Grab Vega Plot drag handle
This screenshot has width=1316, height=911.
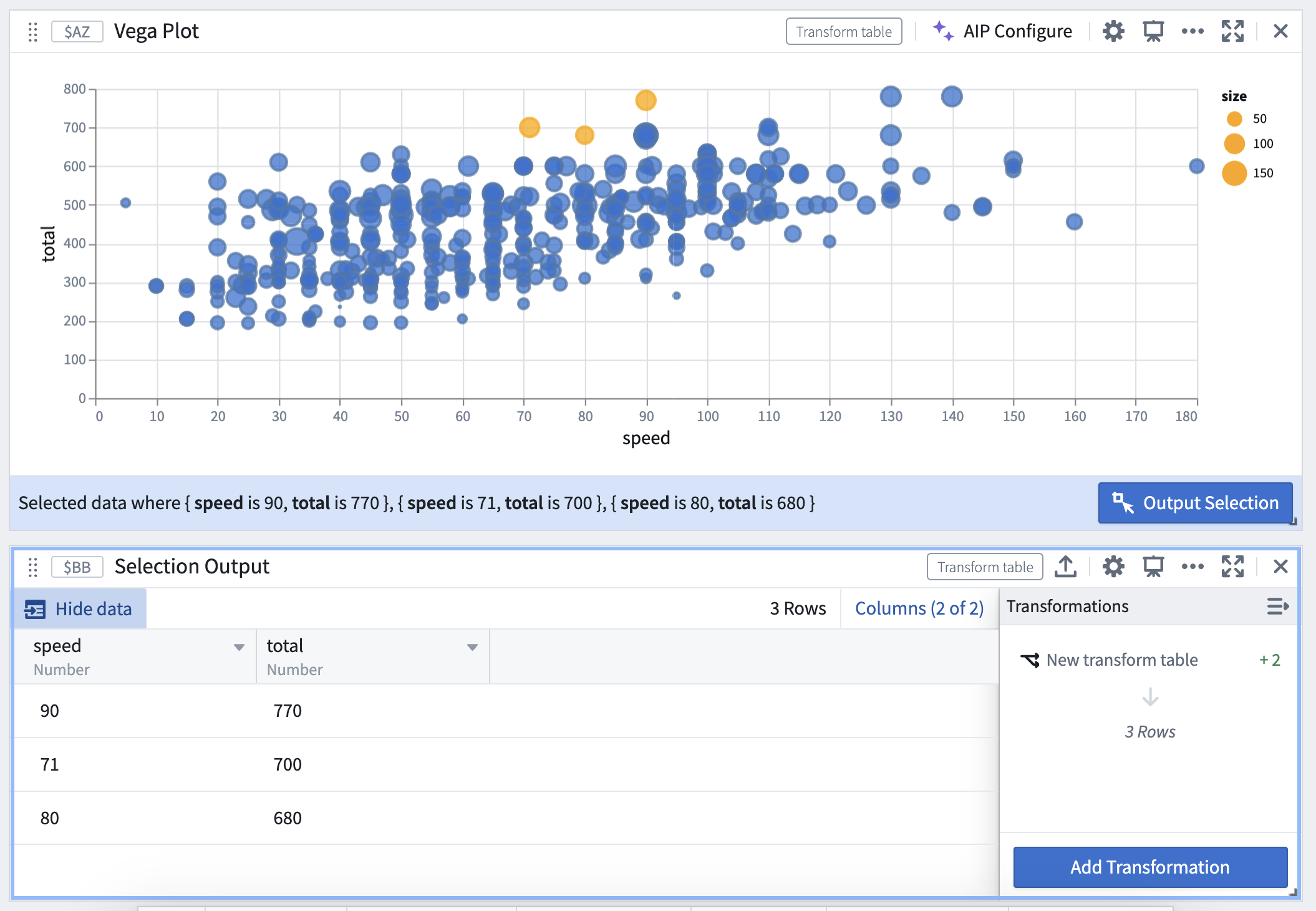pos(33,31)
